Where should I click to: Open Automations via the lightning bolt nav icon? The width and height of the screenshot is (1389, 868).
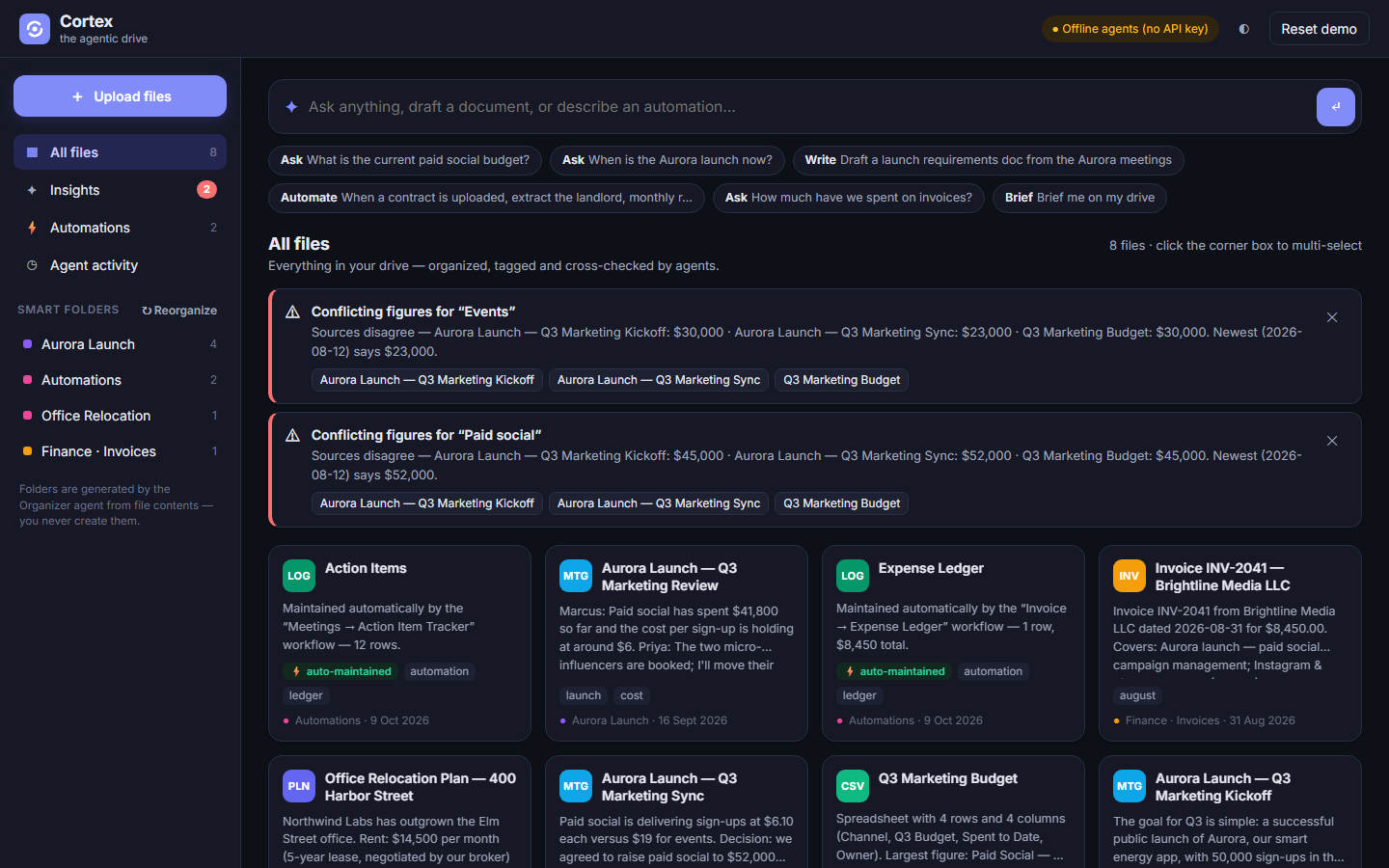coord(32,228)
